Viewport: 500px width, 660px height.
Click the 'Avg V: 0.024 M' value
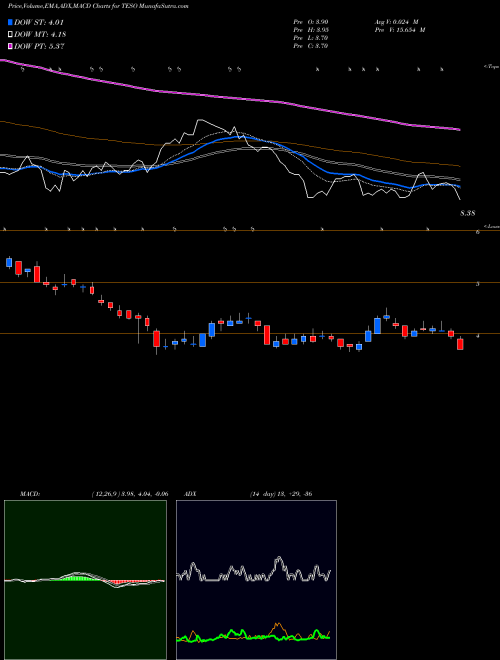(x=398, y=22)
